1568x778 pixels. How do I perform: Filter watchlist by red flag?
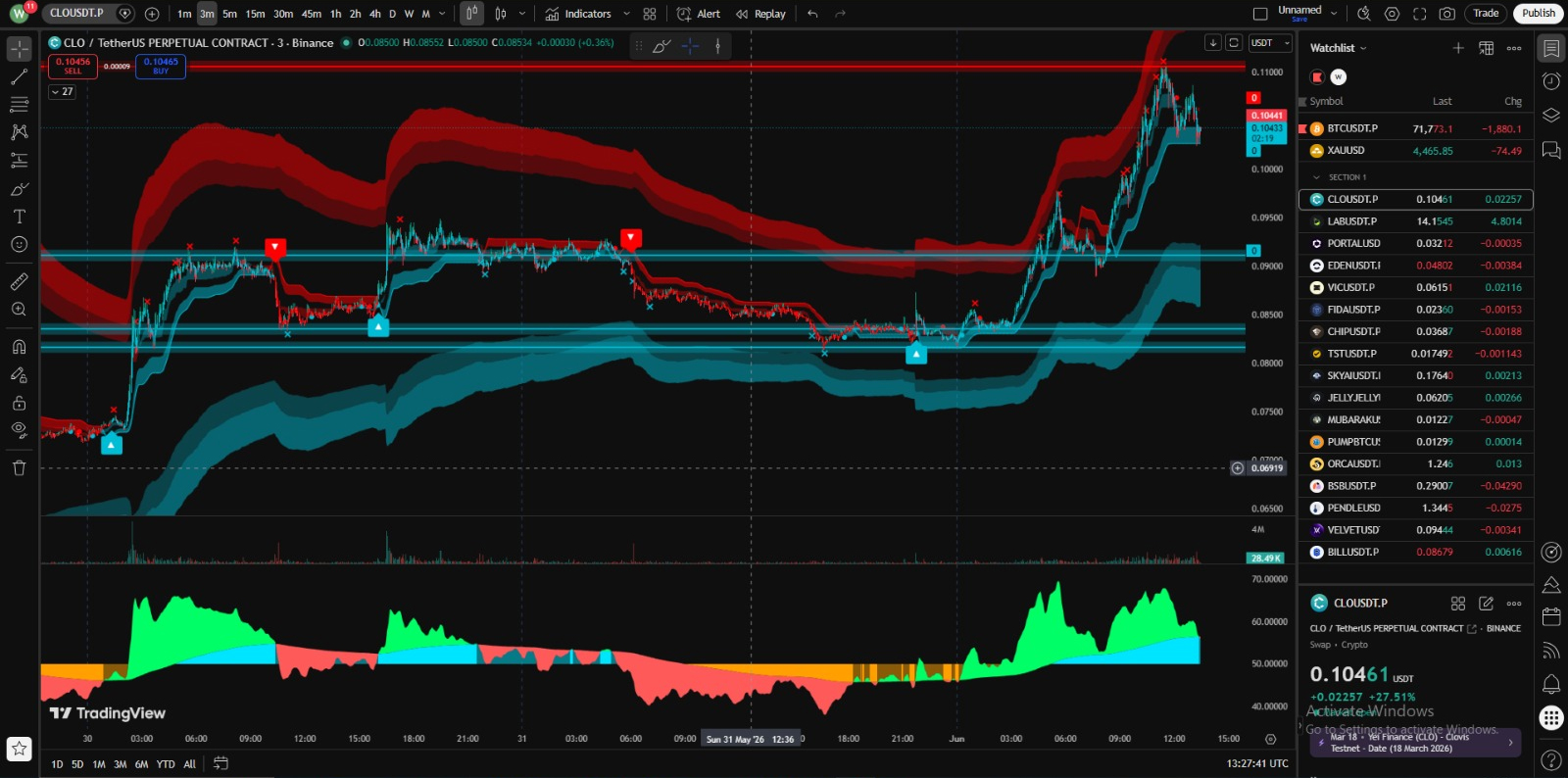pos(1318,76)
